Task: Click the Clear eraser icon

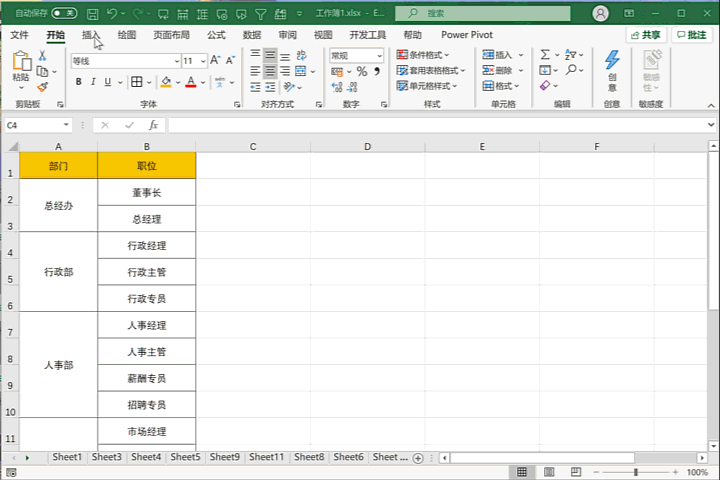Action: click(x=545, y=85)
